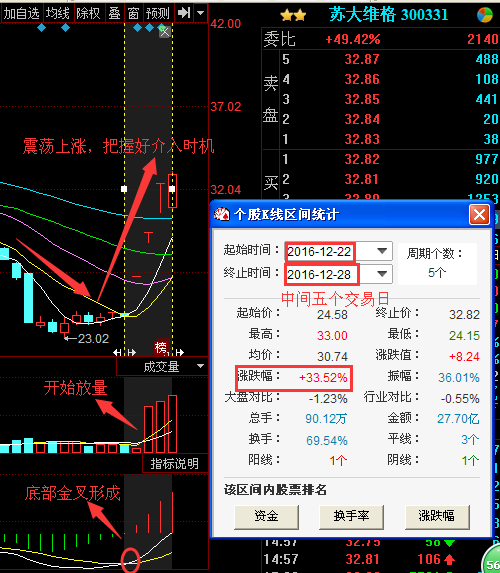Click the 换手率 ranking button

click(351, 516)
